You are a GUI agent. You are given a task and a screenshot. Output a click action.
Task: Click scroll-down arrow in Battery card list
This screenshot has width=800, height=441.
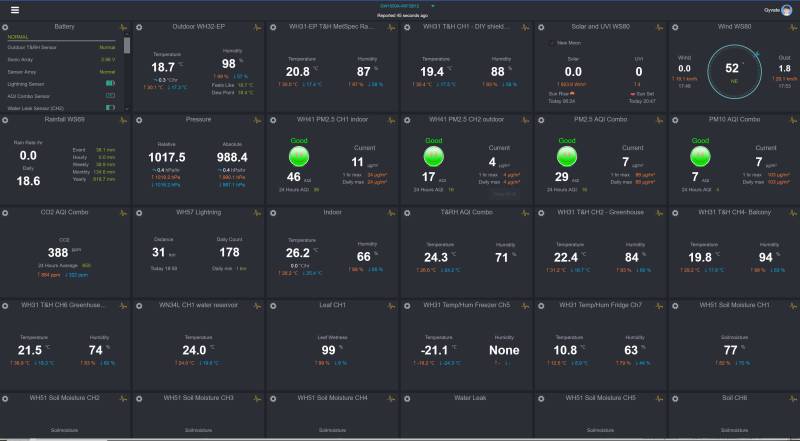(x=127, y=108)
